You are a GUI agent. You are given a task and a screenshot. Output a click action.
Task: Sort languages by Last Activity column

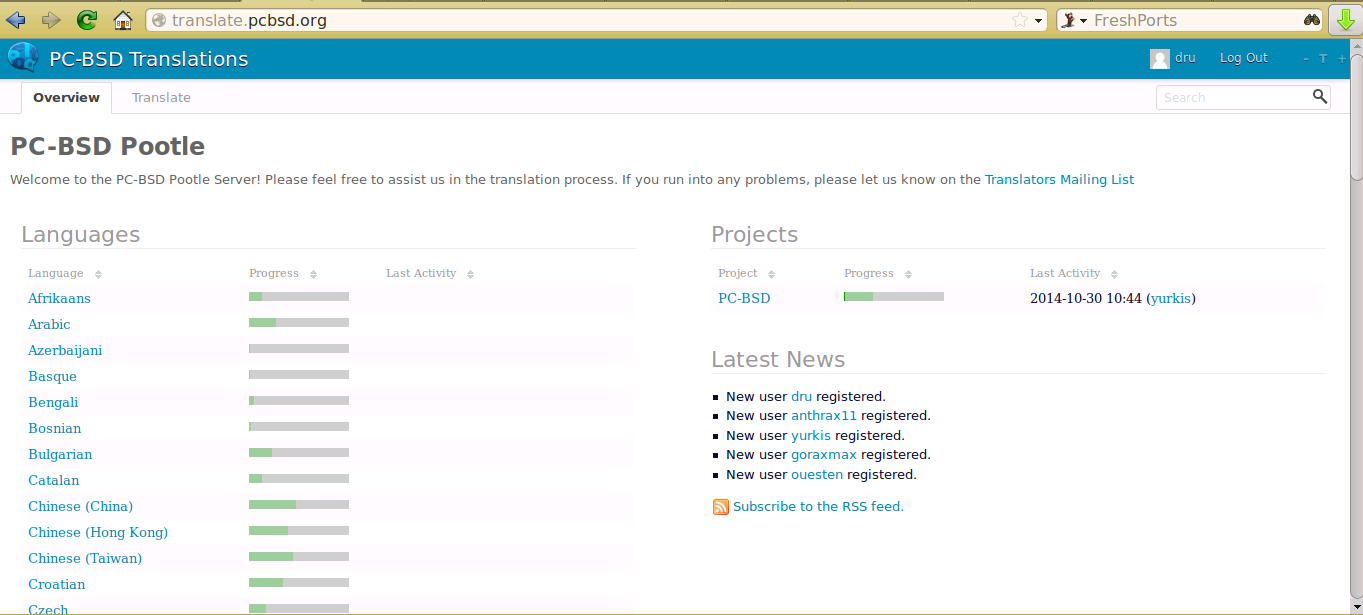pos(430,273)
